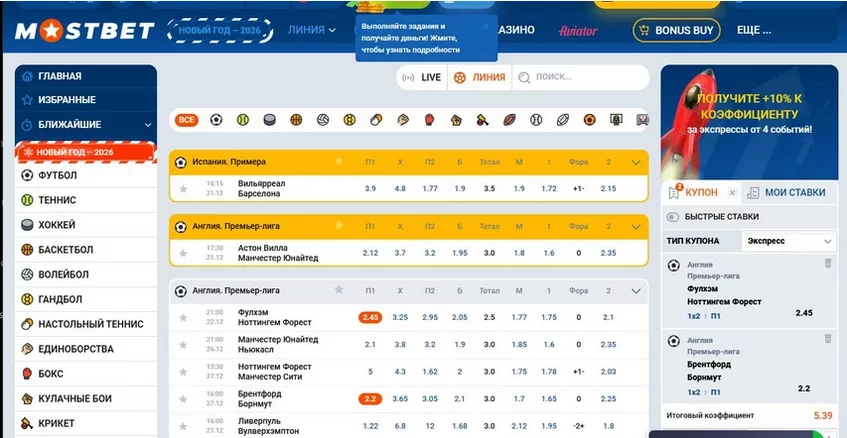Image resolution: width=847 pixels, height=438 pixels.
Task: Open the Футбол sidebar category
Action: [57, 175]
